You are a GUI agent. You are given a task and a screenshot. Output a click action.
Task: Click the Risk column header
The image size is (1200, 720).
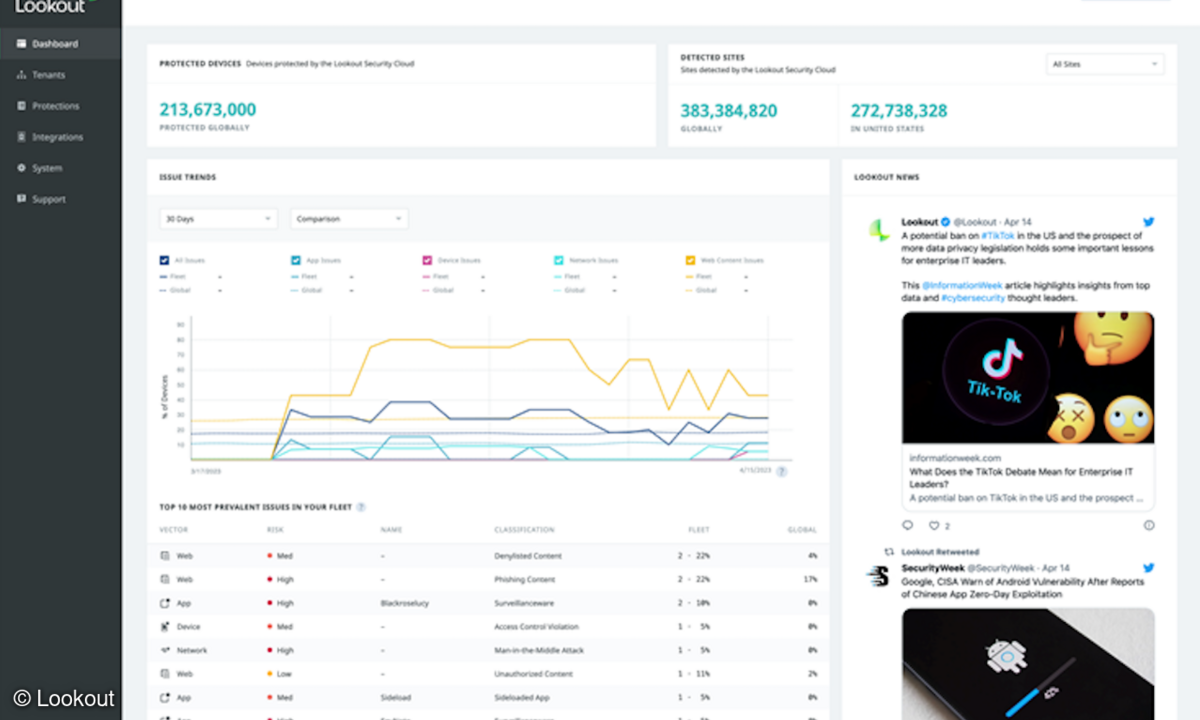(274, 530)
